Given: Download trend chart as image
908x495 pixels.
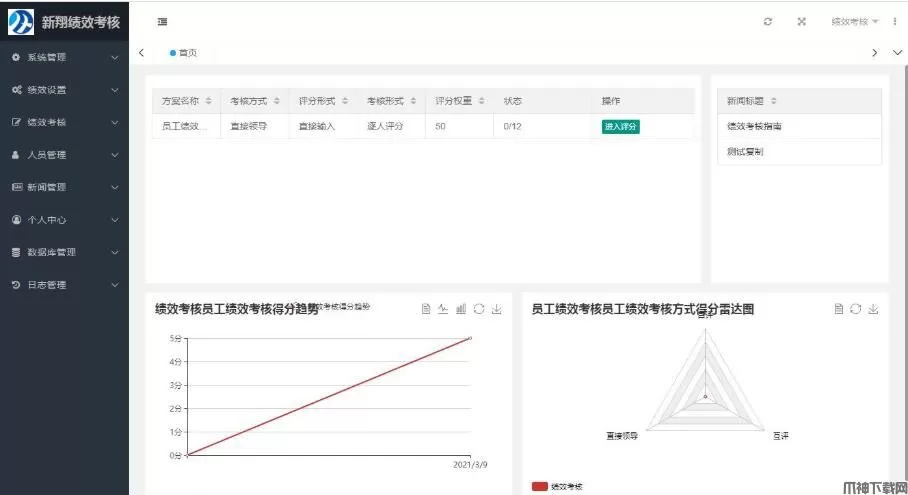Looking at the screenshot, I should point(497,309).
